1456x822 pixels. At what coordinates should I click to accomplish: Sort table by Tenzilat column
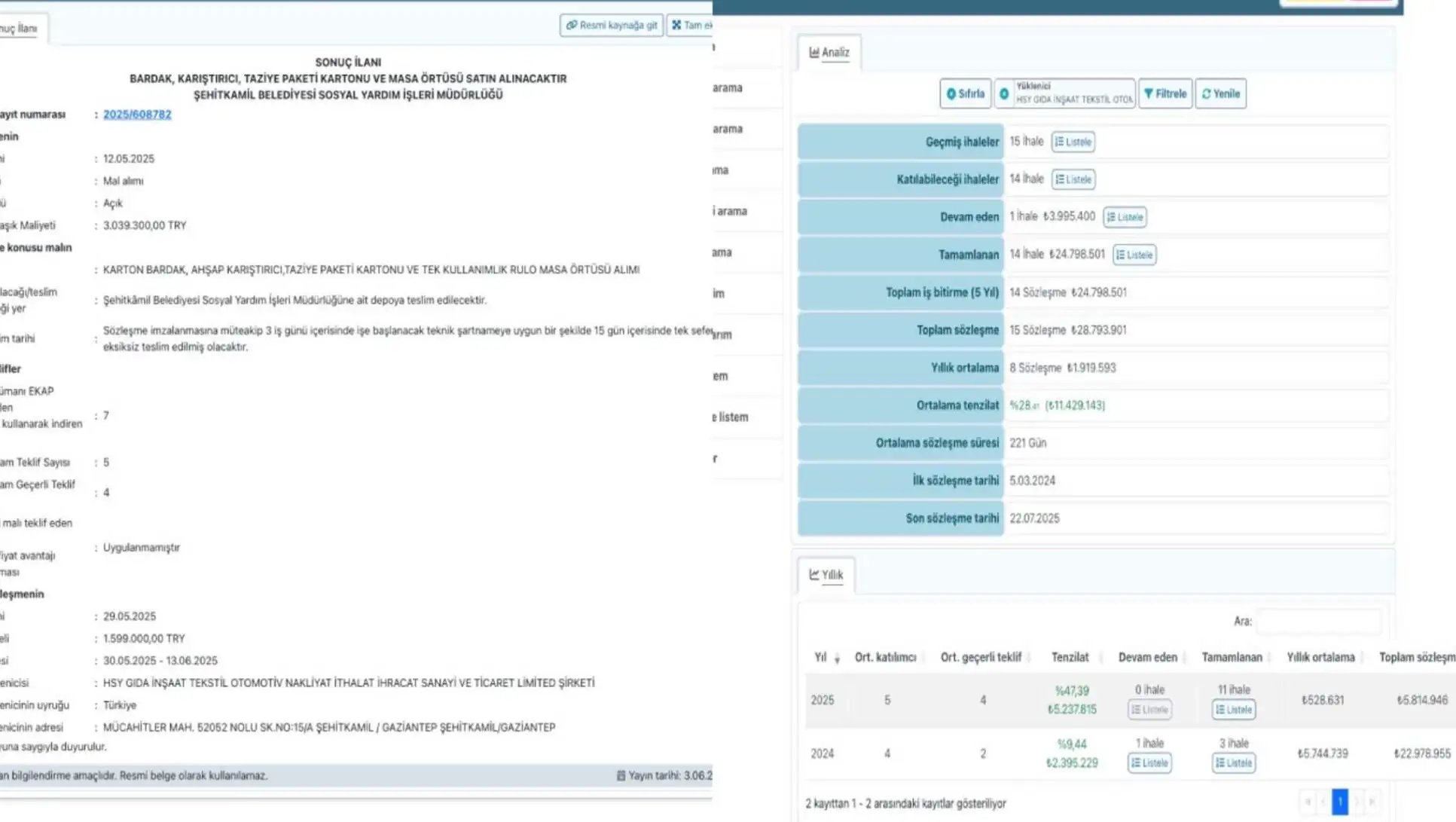(1070, 658)
